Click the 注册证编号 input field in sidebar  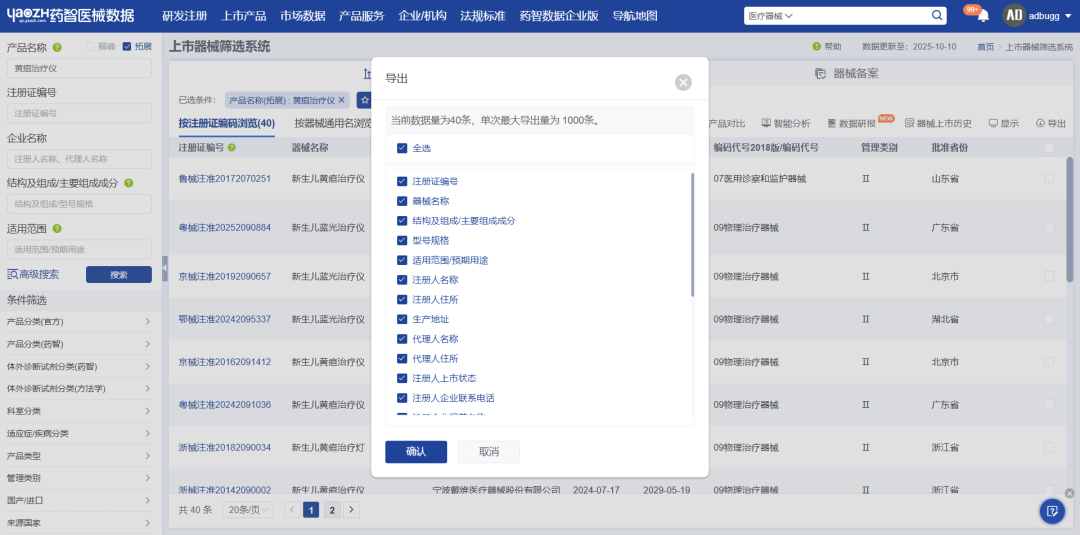pos(79,113)
